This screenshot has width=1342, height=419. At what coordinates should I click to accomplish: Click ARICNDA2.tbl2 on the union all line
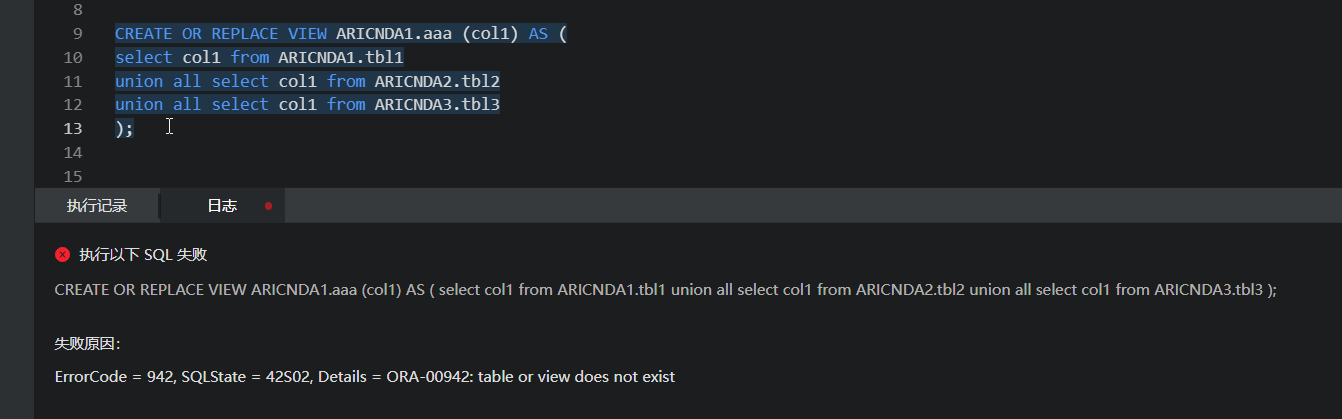437,81
